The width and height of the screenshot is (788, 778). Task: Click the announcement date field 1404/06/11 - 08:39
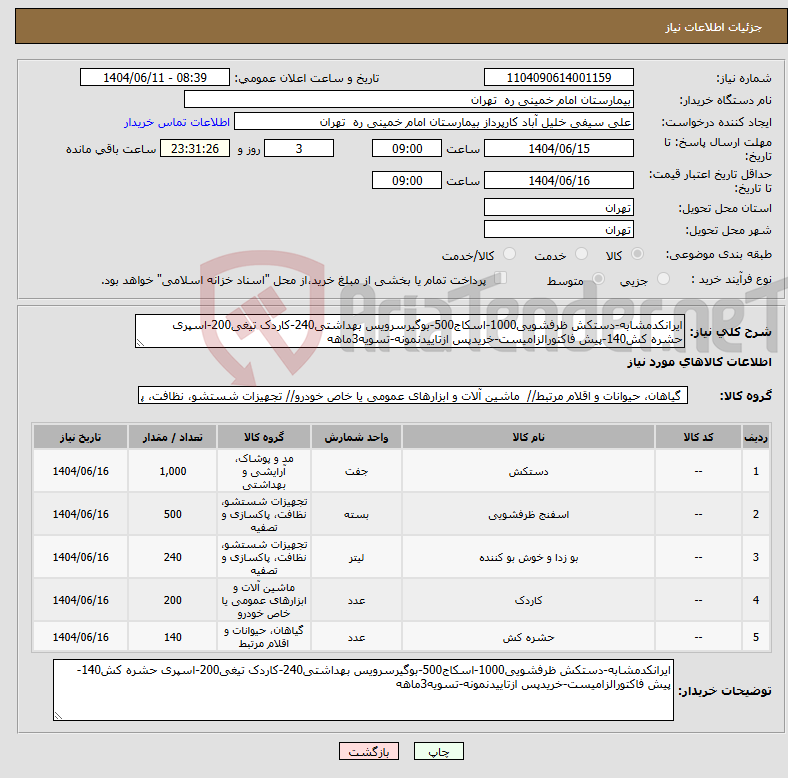click(155, 77)
